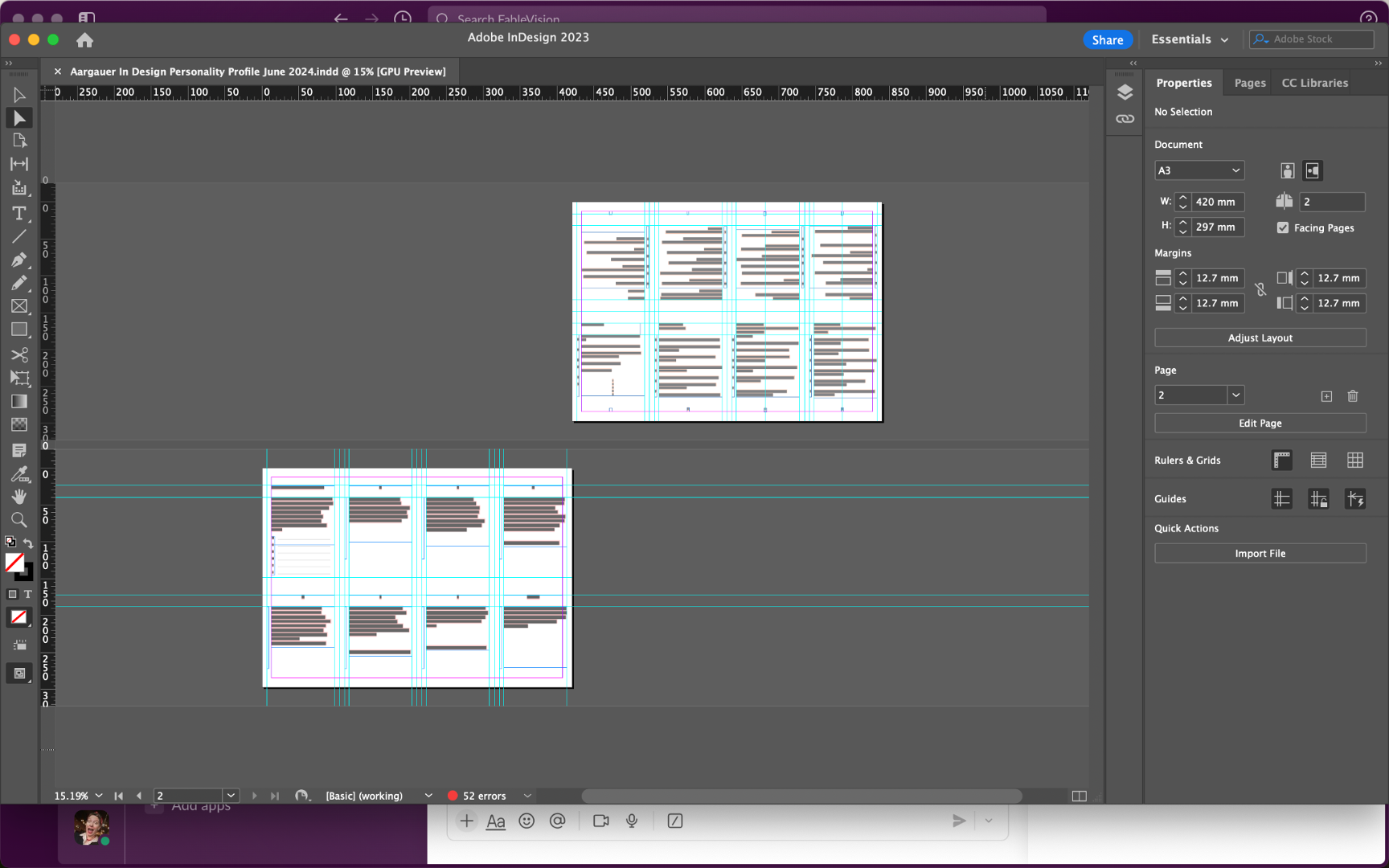Toggle Show Rulers button

(x=1282, y=460)
